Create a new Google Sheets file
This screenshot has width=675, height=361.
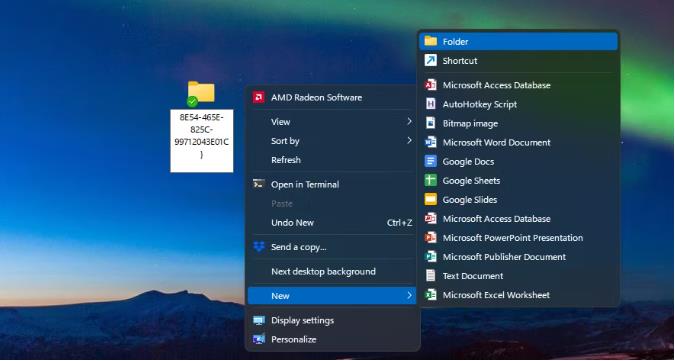(x=518, y=181)
